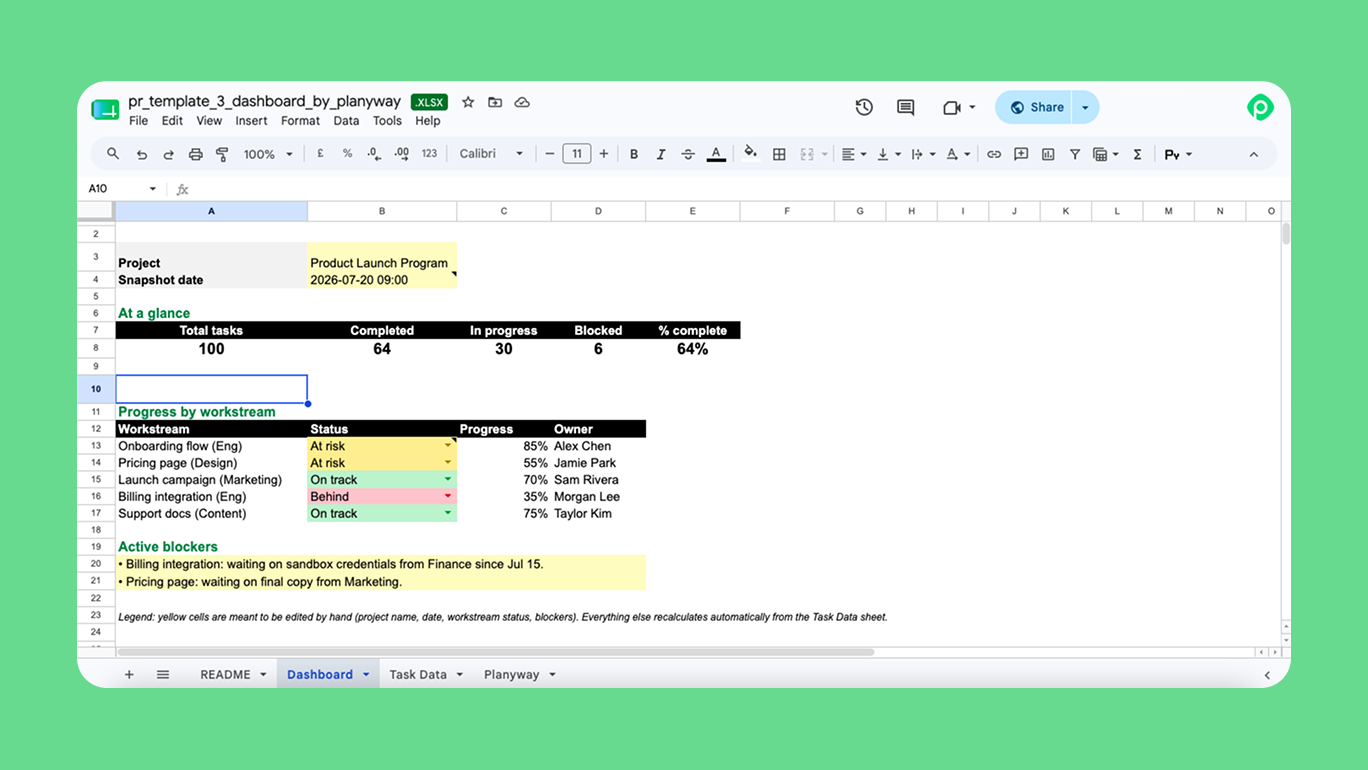Click the 64% complete value
1368x770 pixels.
693,349
